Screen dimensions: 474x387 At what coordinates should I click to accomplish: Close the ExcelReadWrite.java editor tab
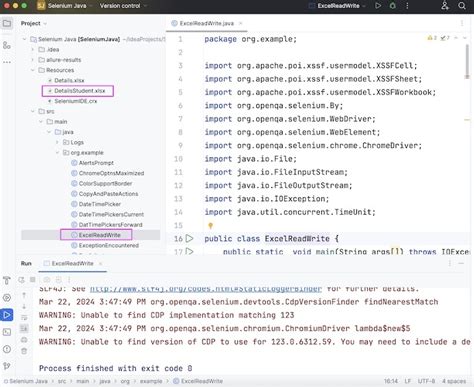(x=240, y=23)
